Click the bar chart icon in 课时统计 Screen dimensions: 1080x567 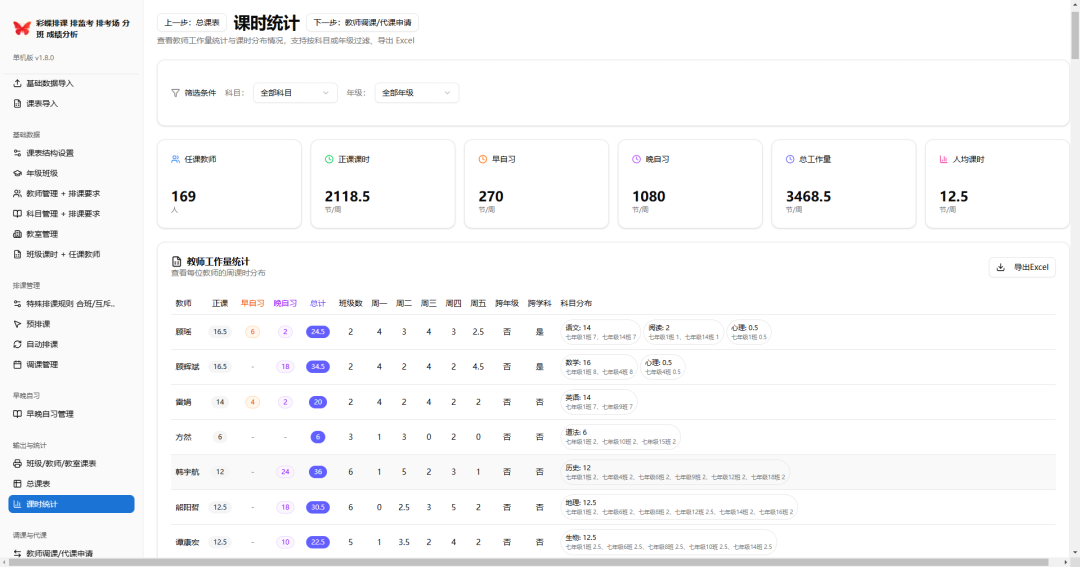click(17, 504)
